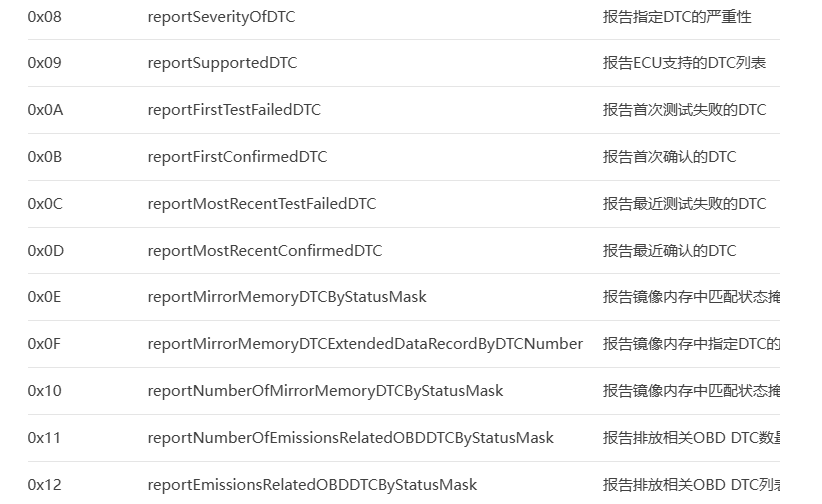Click the reportEmissionsRelatedOBDDTCByStatusMask name
Image resolution: width=822 pixels, height=504 pixels.
(312, 485)
